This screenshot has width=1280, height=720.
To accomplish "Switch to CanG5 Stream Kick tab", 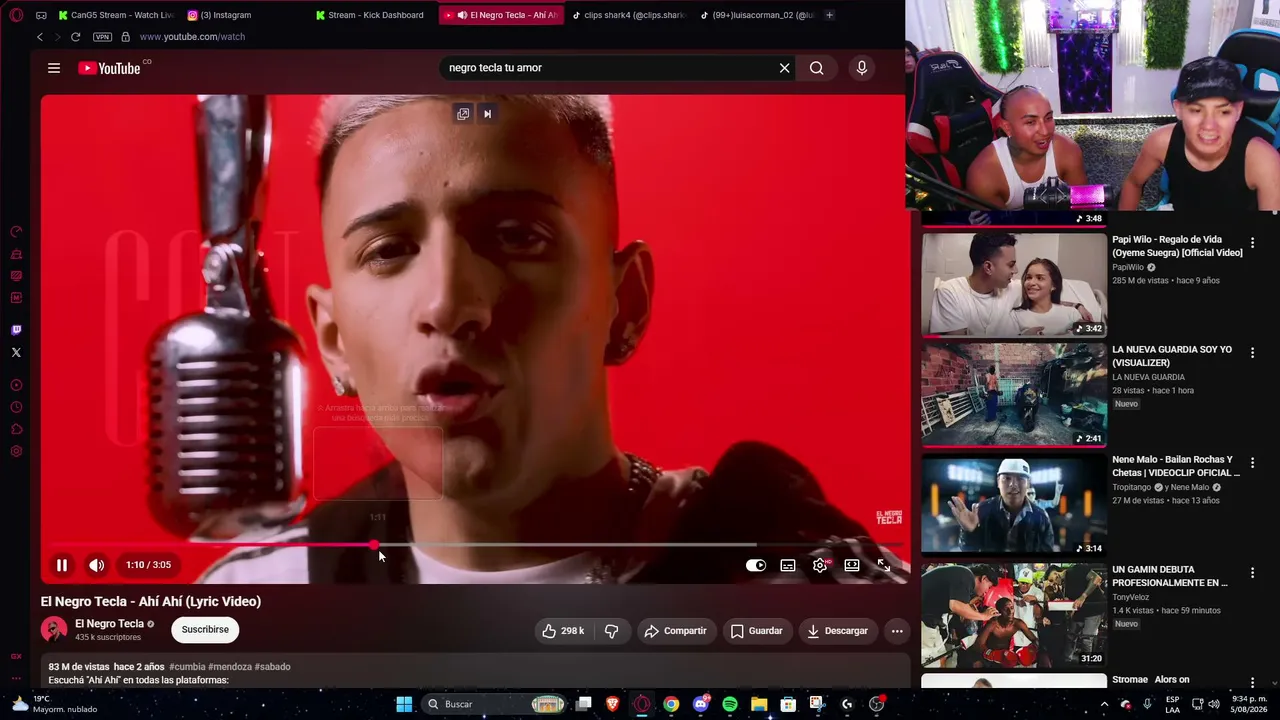I will coord(116,15).
